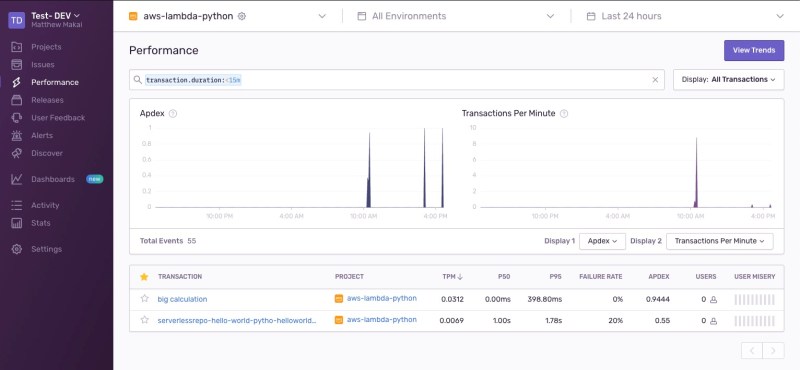
Task: Star the big calculation transaction
Action: point(144,299)
